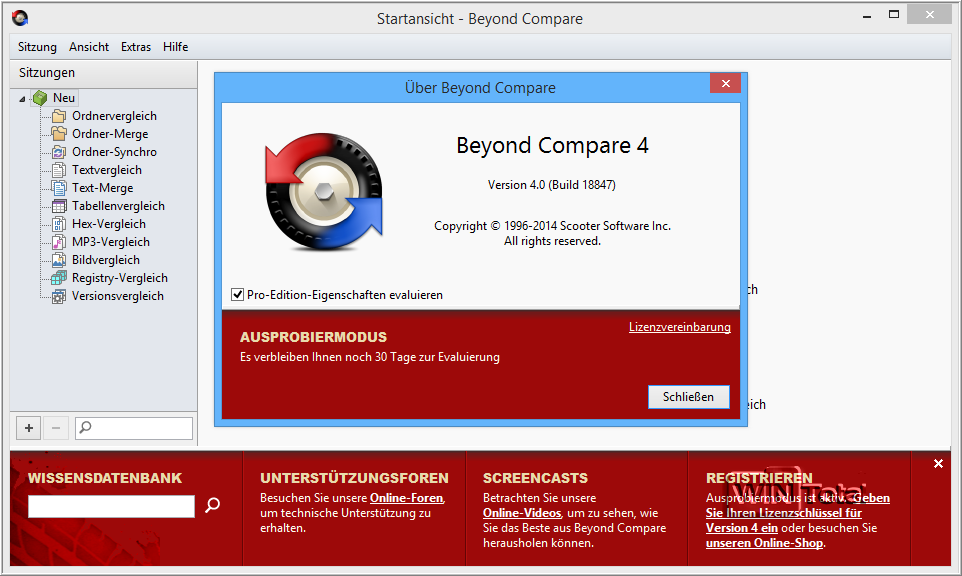Click the green Neu cube icon

pyautogui.click(x=40, y=98)
